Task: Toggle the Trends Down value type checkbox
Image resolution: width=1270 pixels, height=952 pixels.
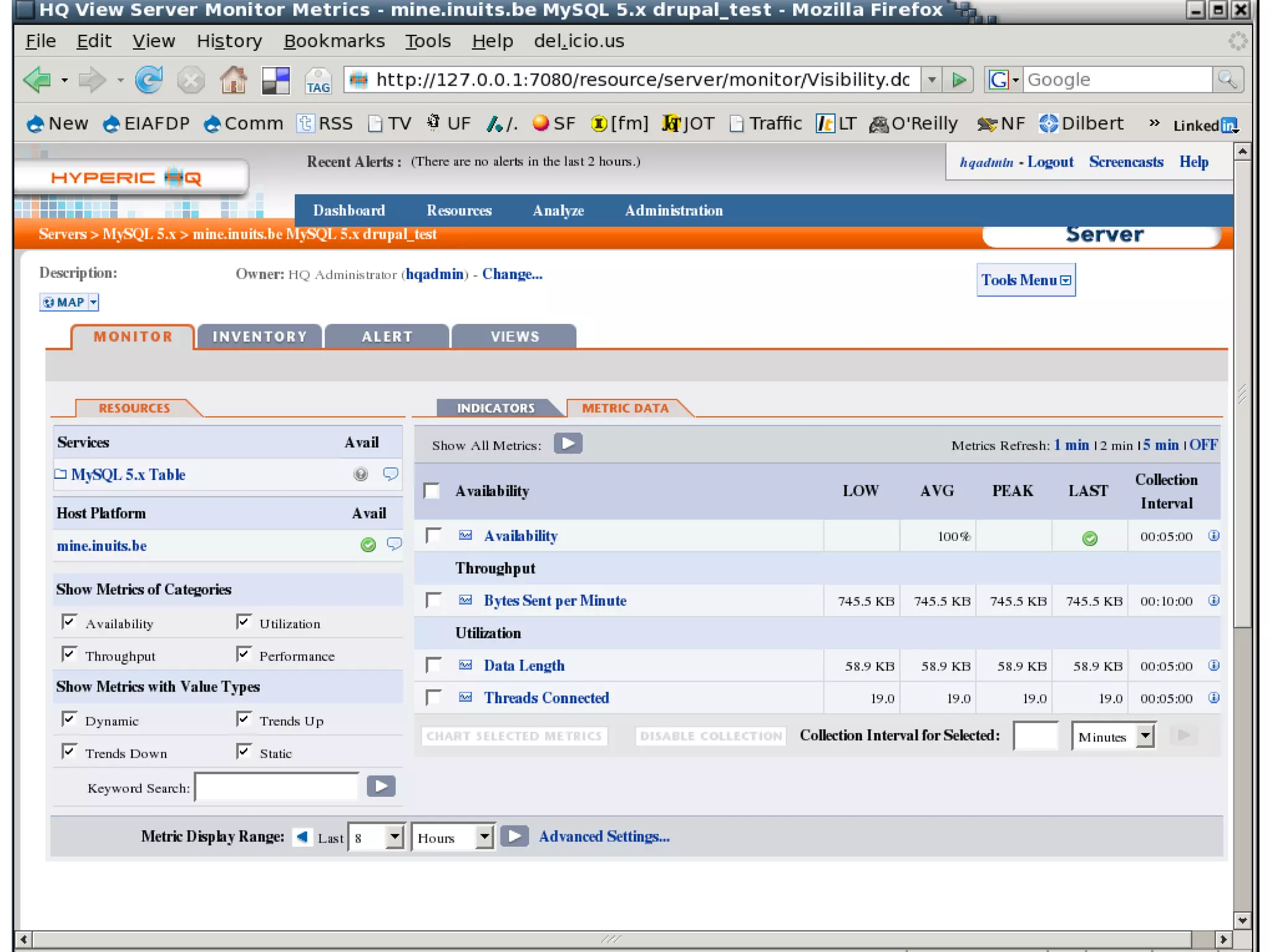Action: coord(69,752)
